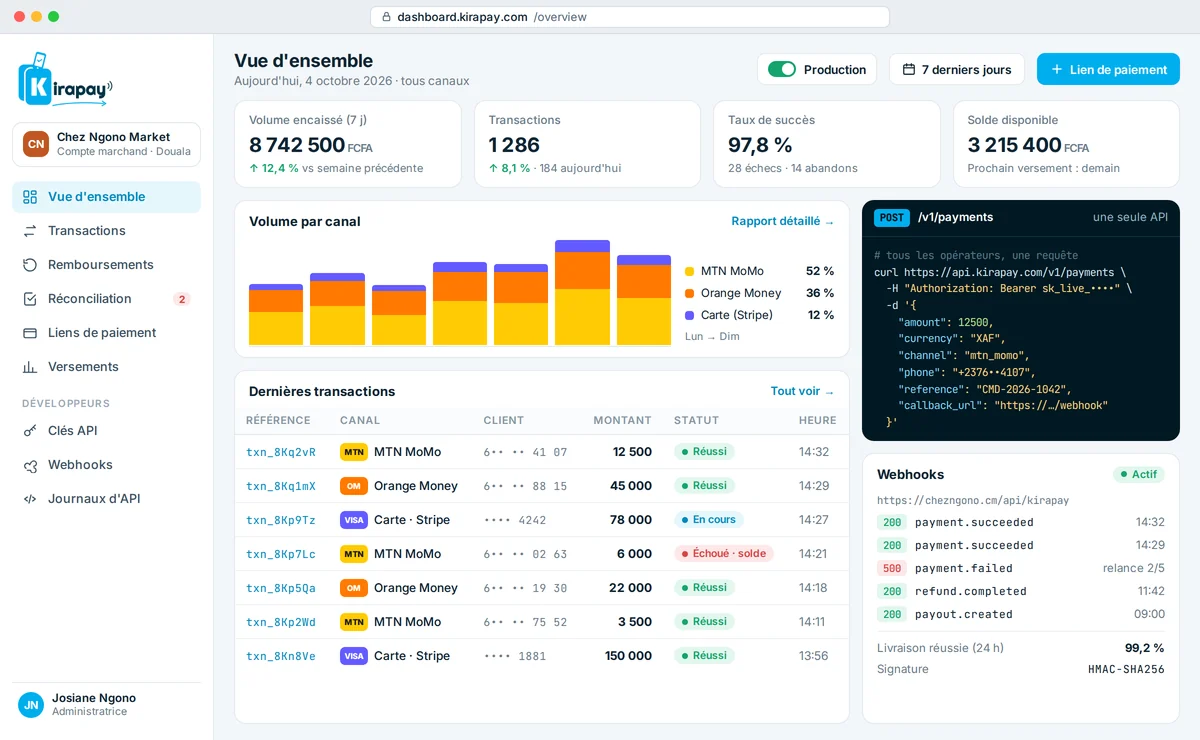Image resolution: width=1200 pixels, height=740 pixels.
Task: Click the Transactions arrows icon
Action: click(x=30, y=231)
